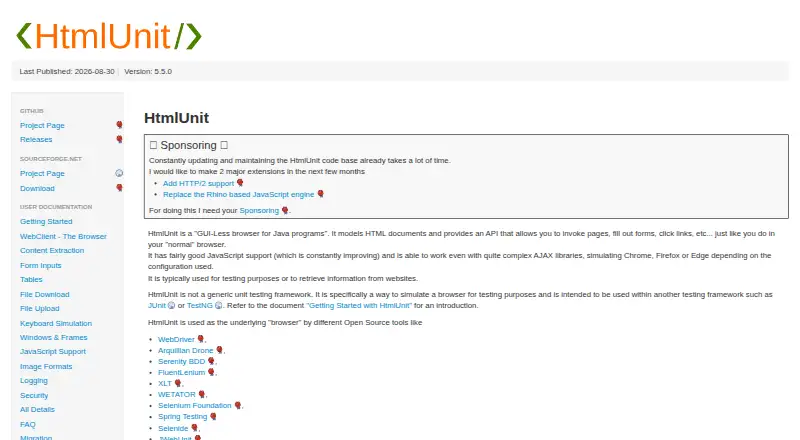Click the icon after WebDriver

tap(201, 339)
